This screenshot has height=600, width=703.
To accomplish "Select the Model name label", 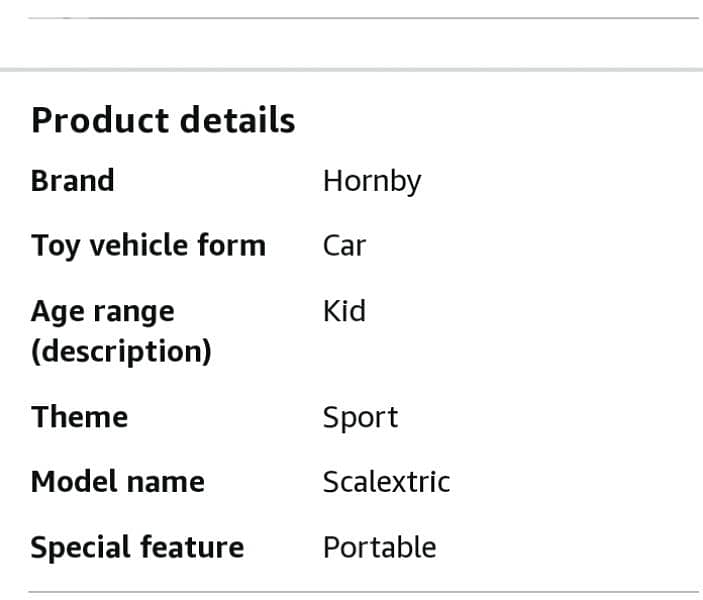I will [117, 482].
